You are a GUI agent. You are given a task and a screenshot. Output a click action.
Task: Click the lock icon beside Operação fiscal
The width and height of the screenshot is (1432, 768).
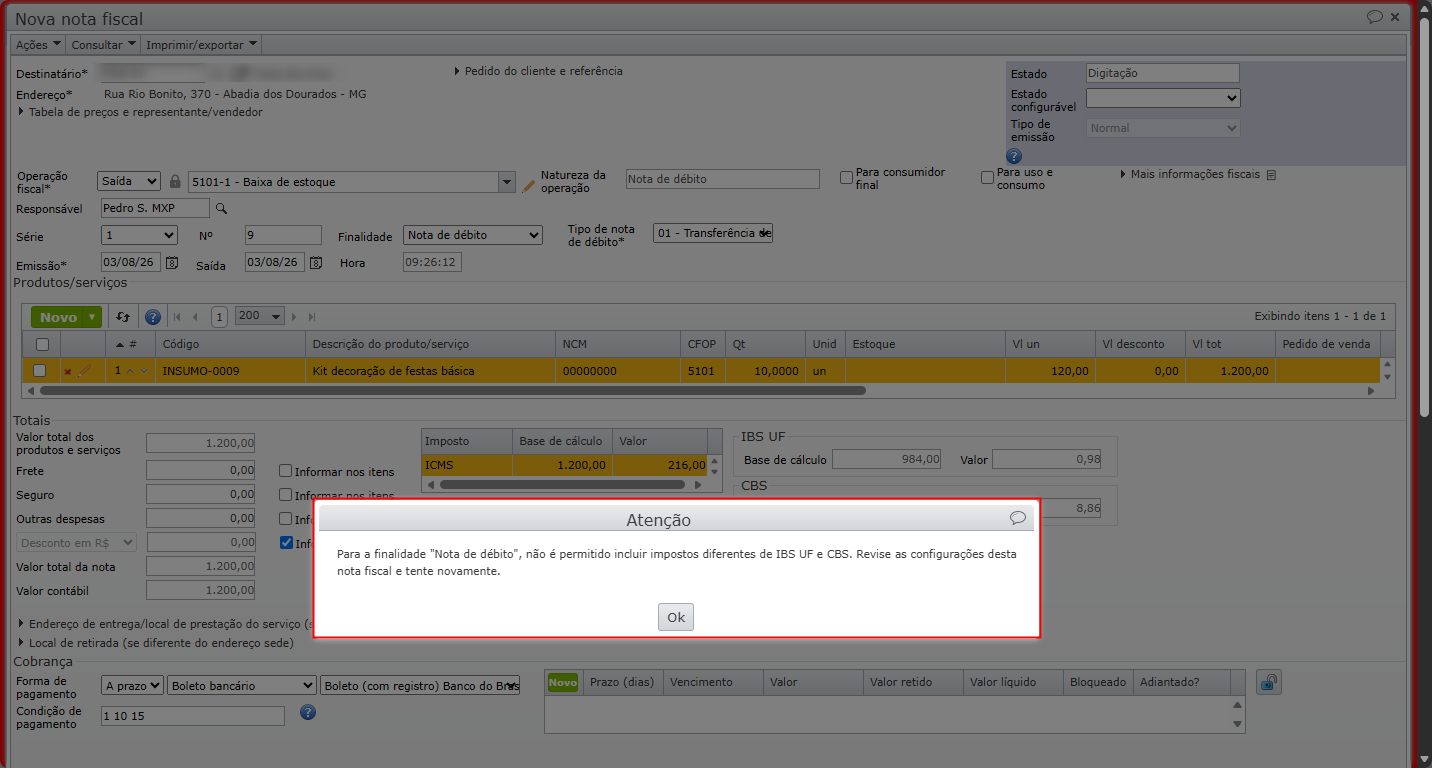(x=175, y=182)
